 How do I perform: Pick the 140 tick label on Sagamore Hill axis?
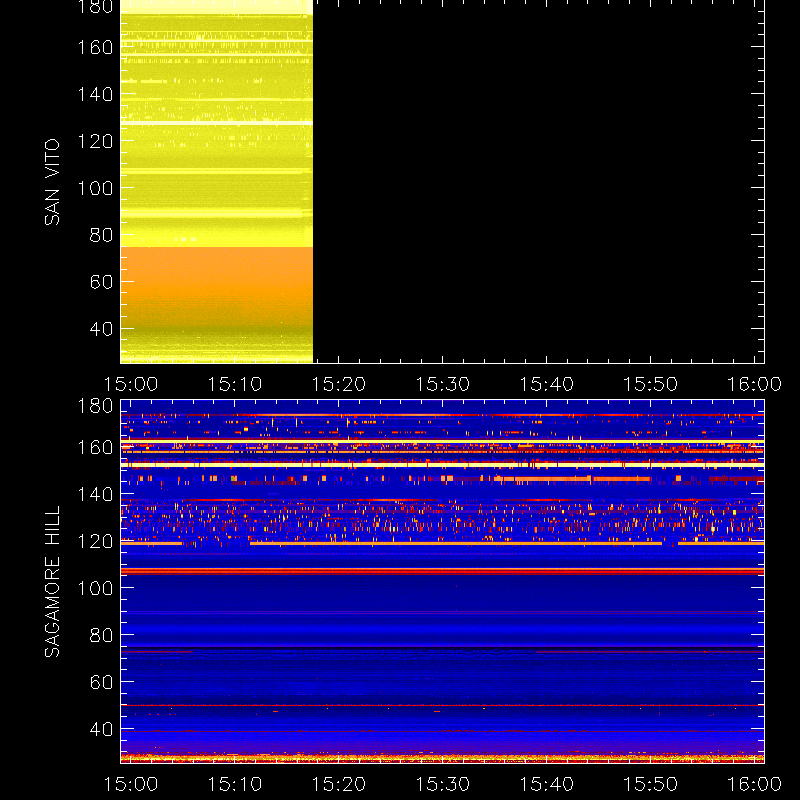click(x=95, y=494)
